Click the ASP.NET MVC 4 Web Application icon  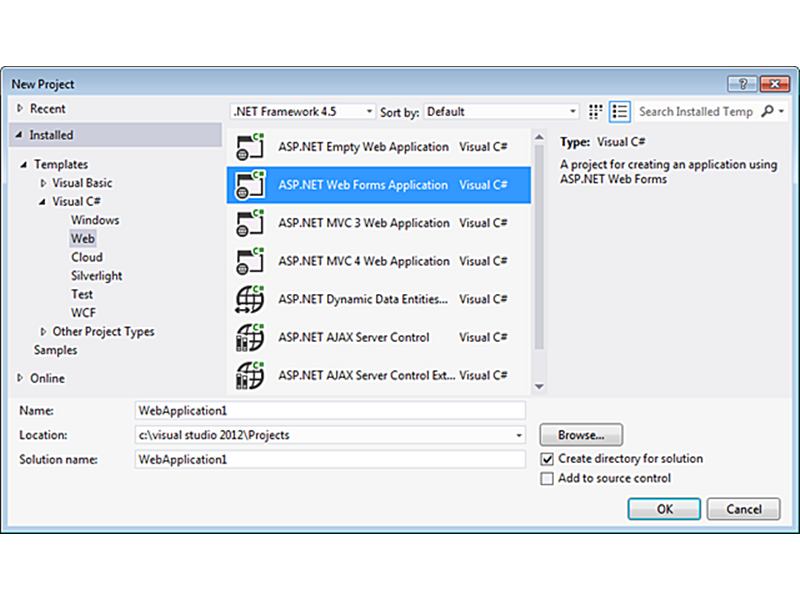pyautogui.click(x=250, y=261)
